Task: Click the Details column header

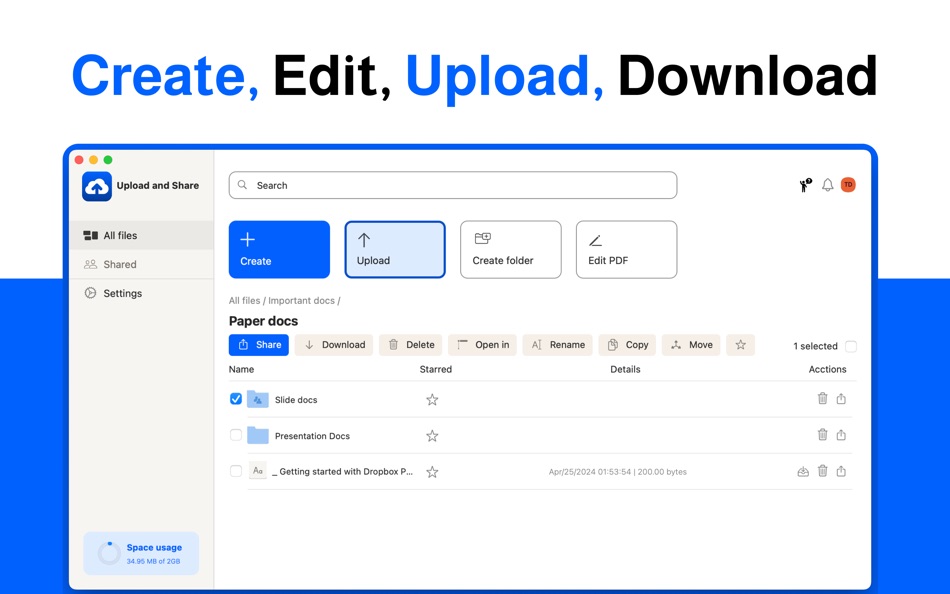Action: pyautogui.click(x=625, y=369)
